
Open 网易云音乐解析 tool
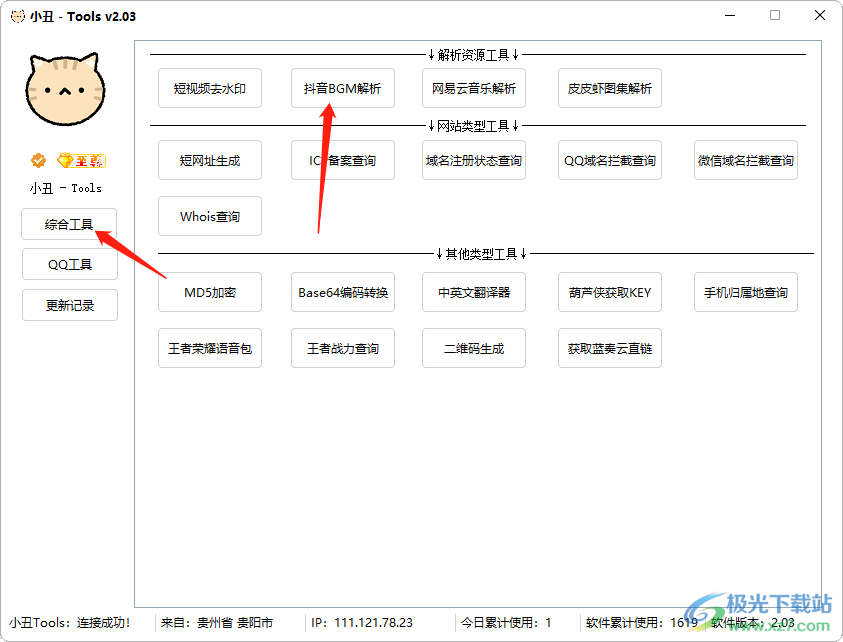click(x=474, y=88)
